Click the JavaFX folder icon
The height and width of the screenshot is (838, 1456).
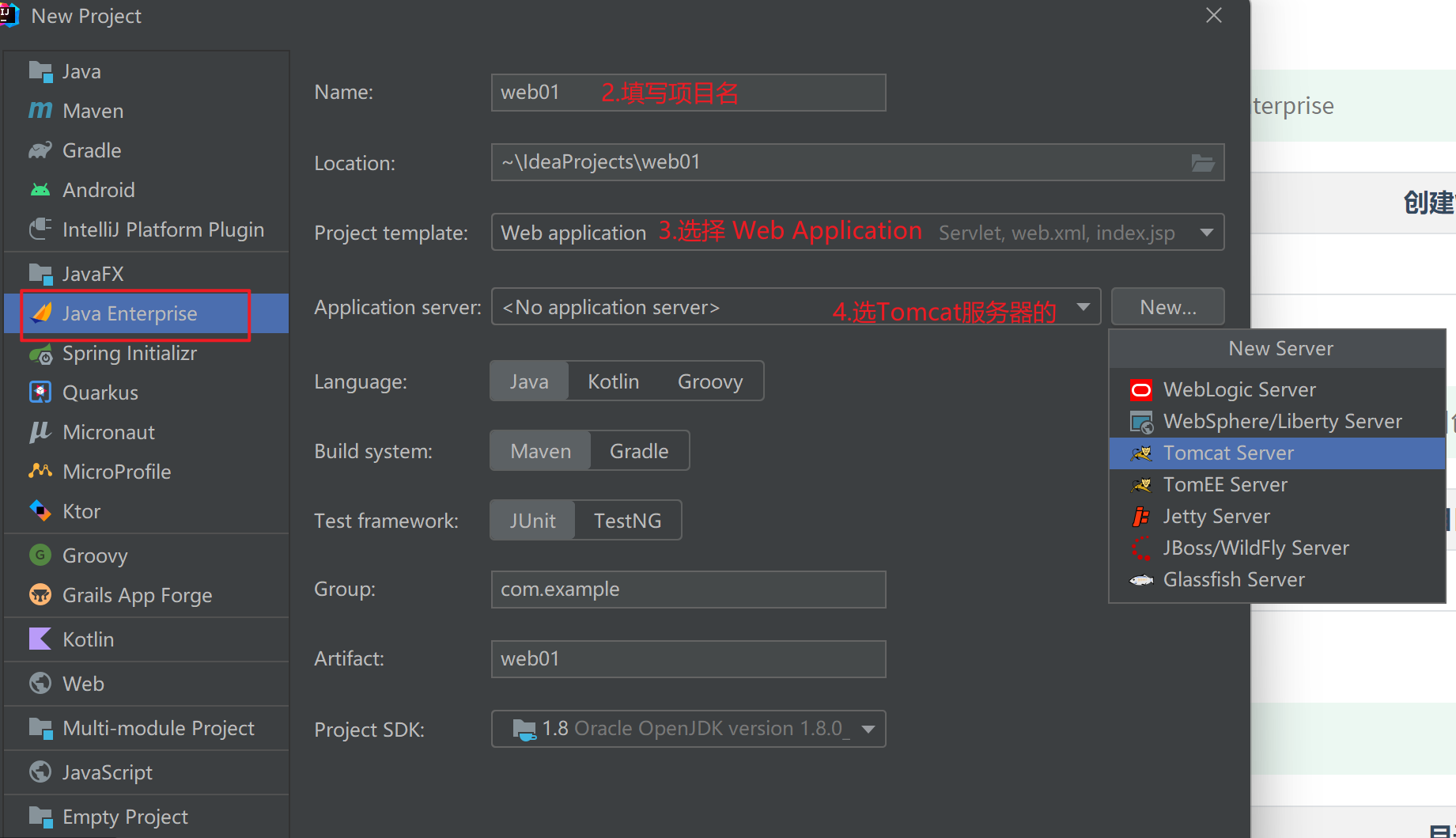(40, 274)
